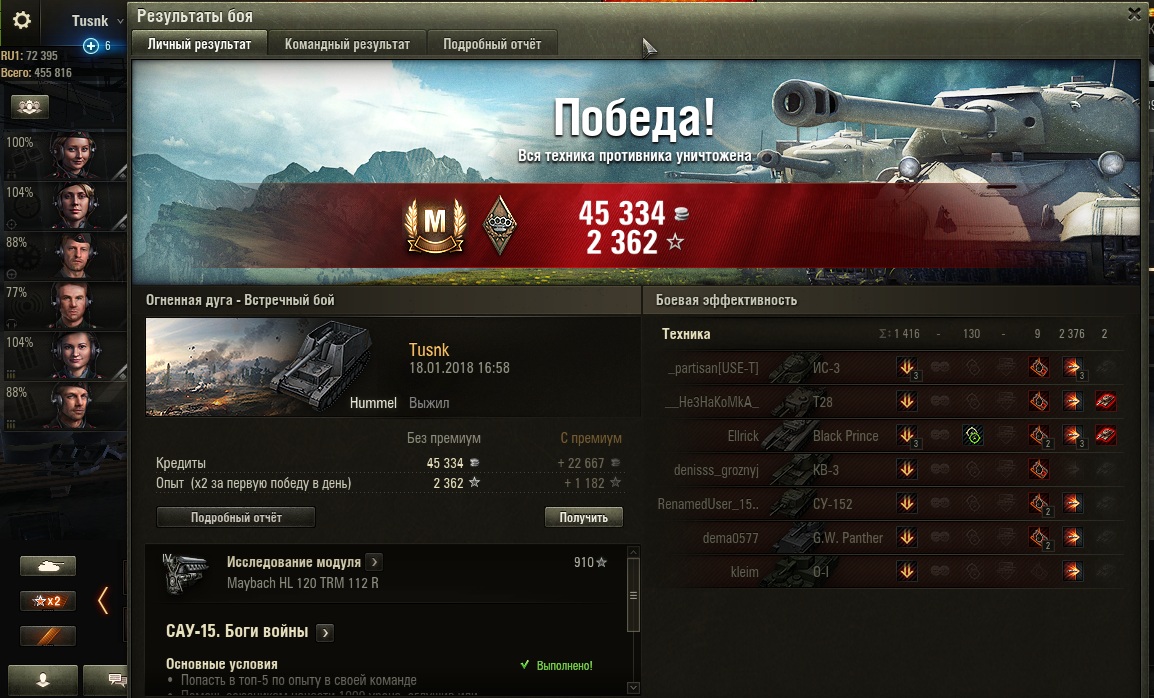Click the contacts person icon button
Screen dimensions: 1154x698
tap(43, 680)
